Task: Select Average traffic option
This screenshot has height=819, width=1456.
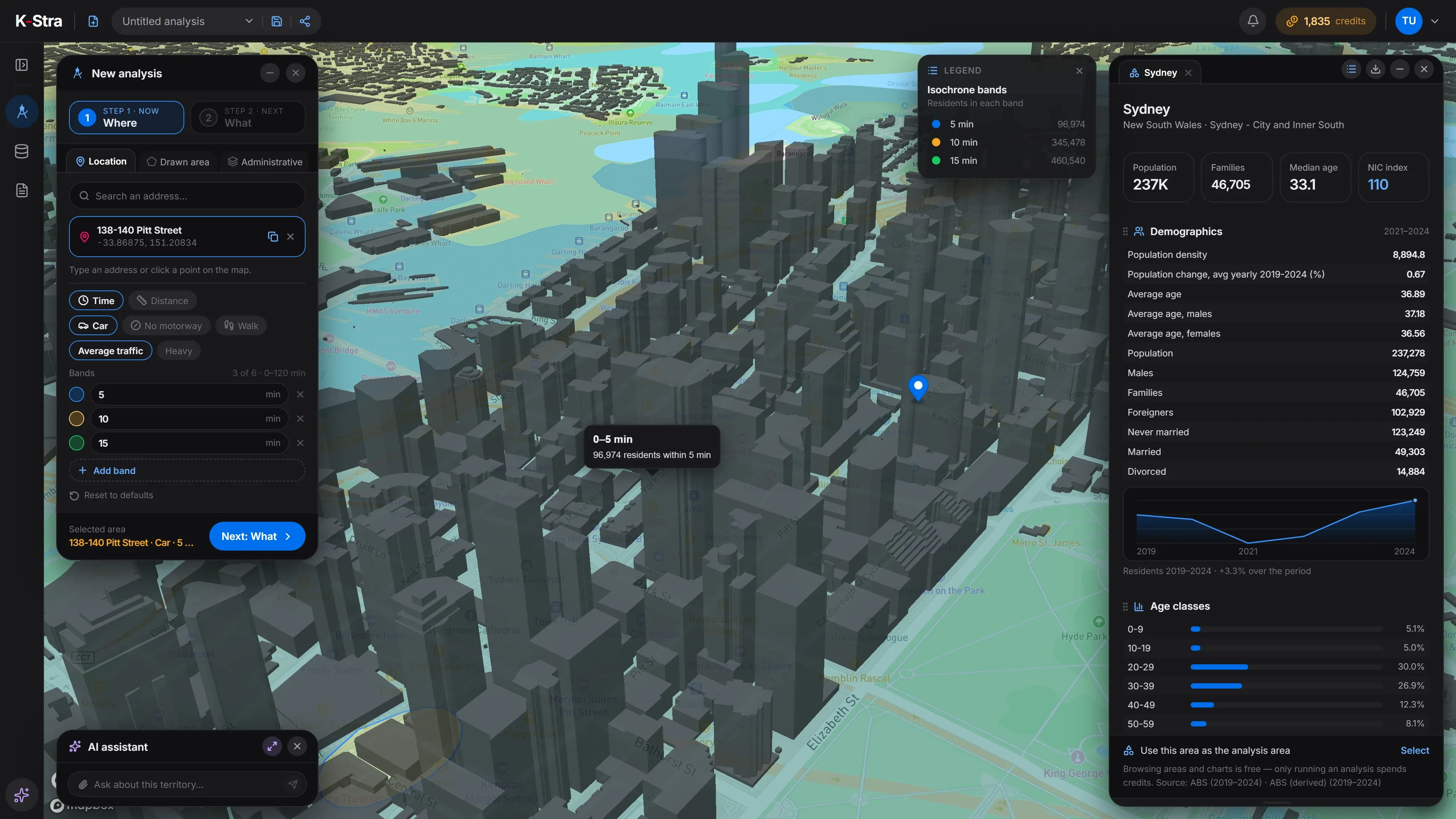Action: (110, 350)
